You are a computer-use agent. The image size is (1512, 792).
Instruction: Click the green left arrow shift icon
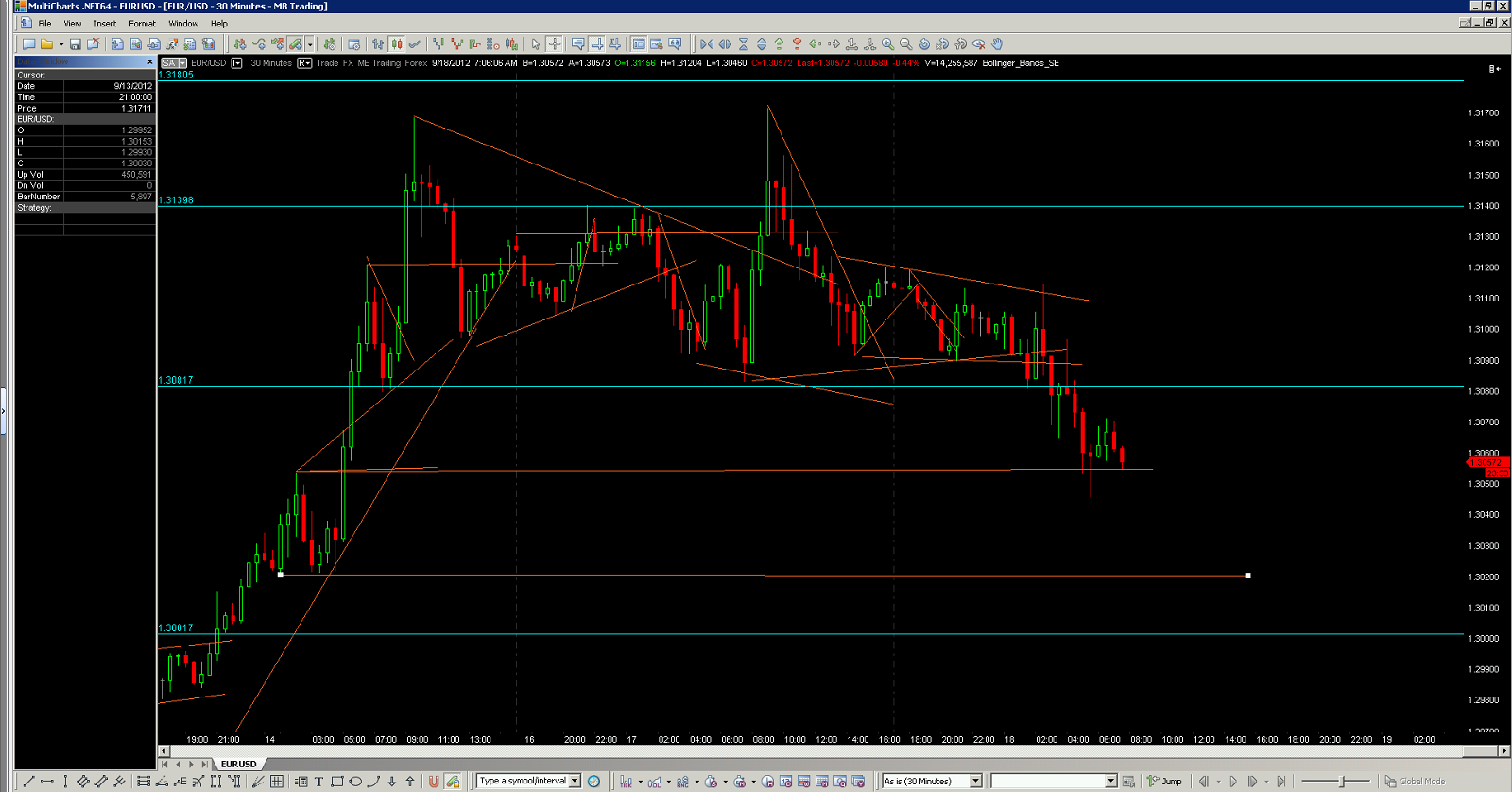coord(815,43)
